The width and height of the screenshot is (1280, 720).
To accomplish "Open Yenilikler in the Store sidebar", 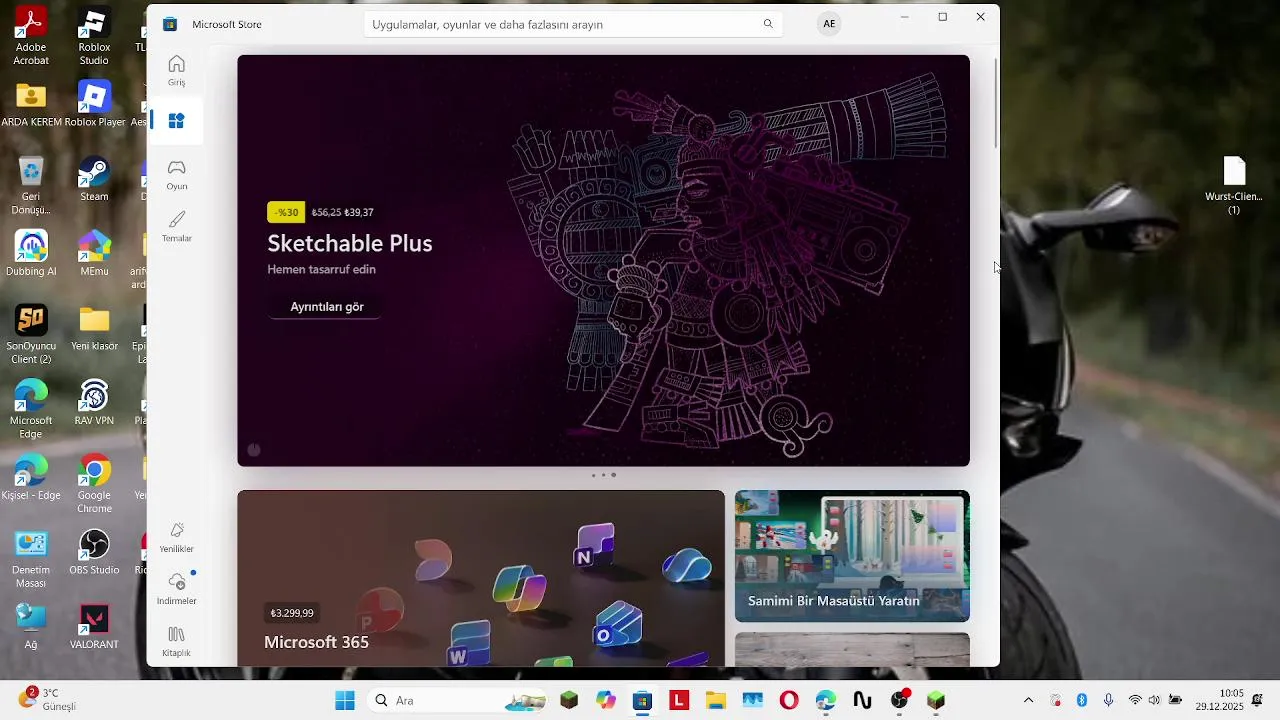I will coord(176,537).
